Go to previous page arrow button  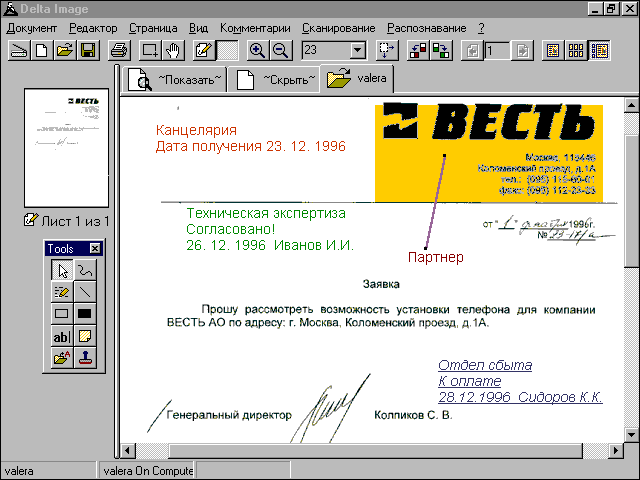473,51
